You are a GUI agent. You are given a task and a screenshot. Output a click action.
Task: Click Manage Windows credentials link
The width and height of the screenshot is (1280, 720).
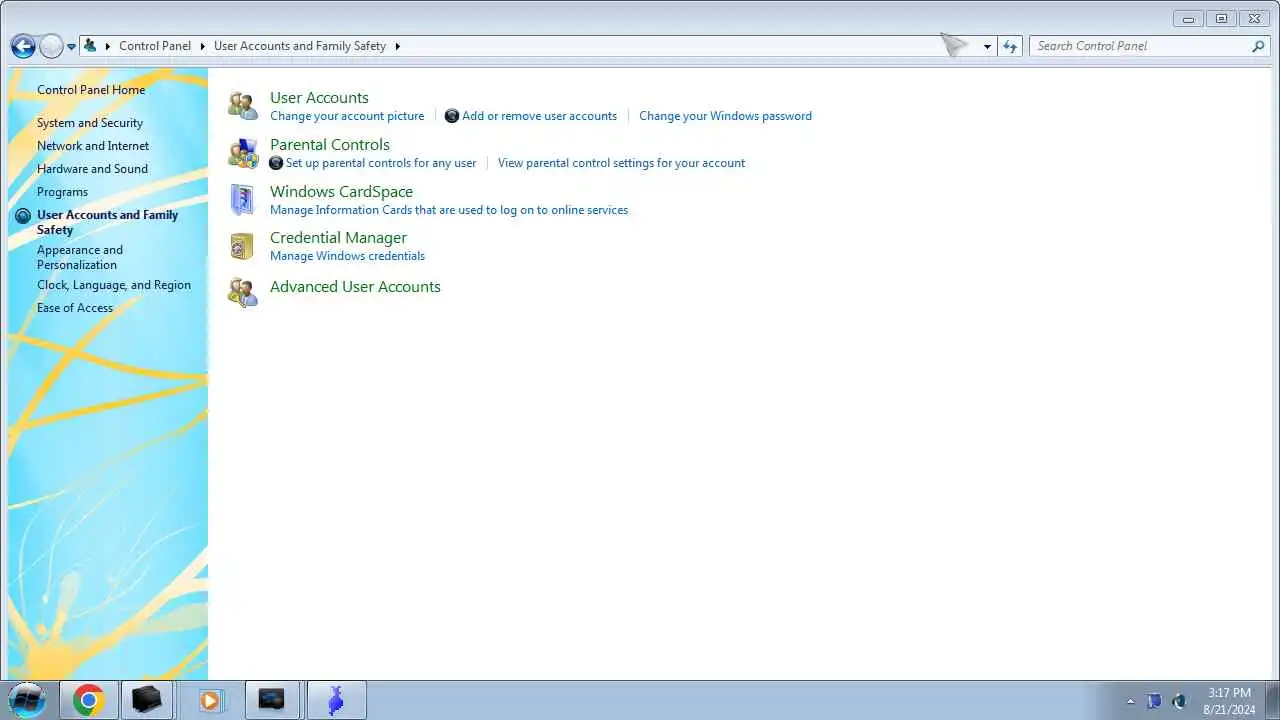tap(347, 256)
